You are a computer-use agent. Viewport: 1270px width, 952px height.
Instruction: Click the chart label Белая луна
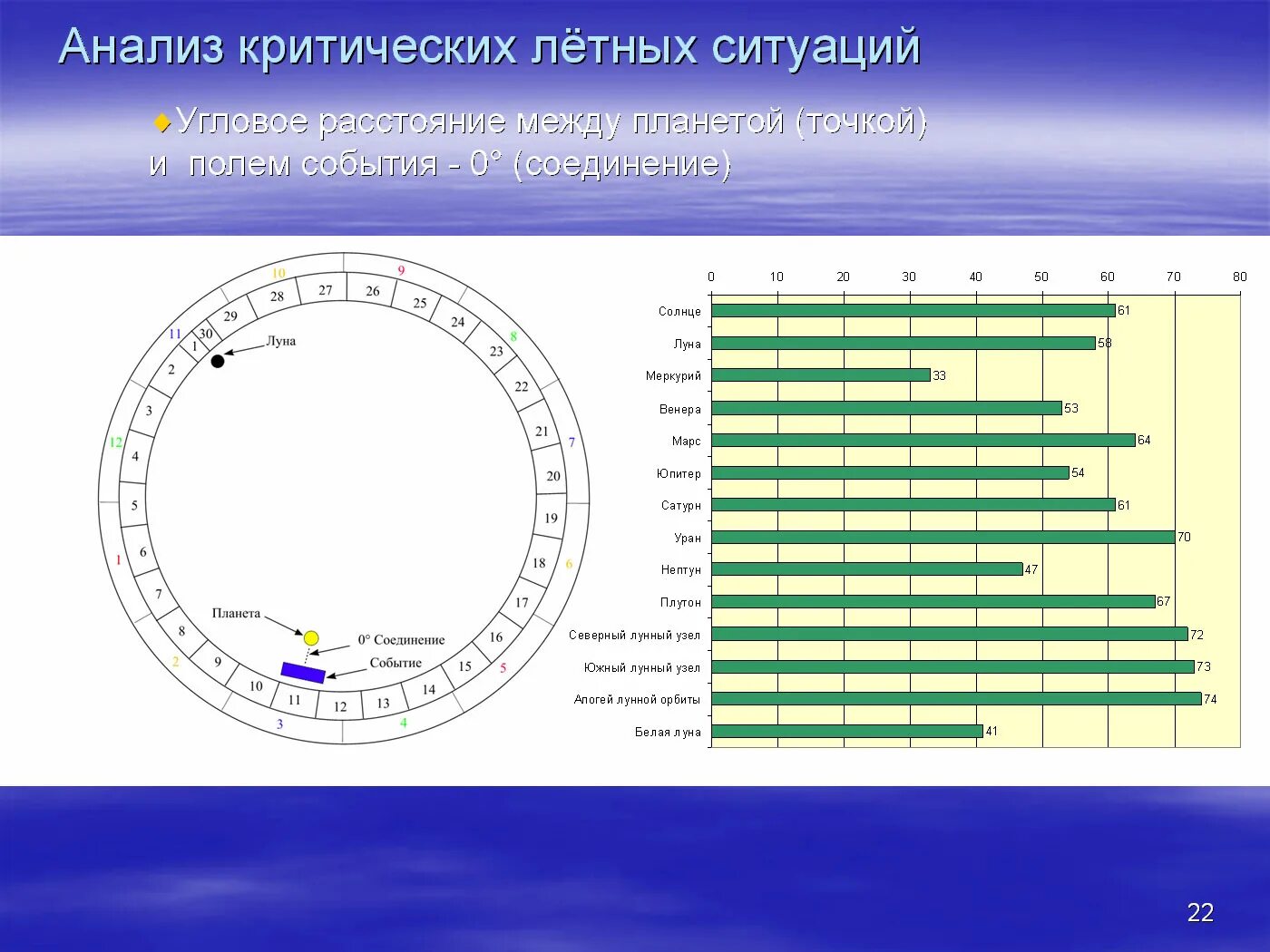tap(668, 732)
